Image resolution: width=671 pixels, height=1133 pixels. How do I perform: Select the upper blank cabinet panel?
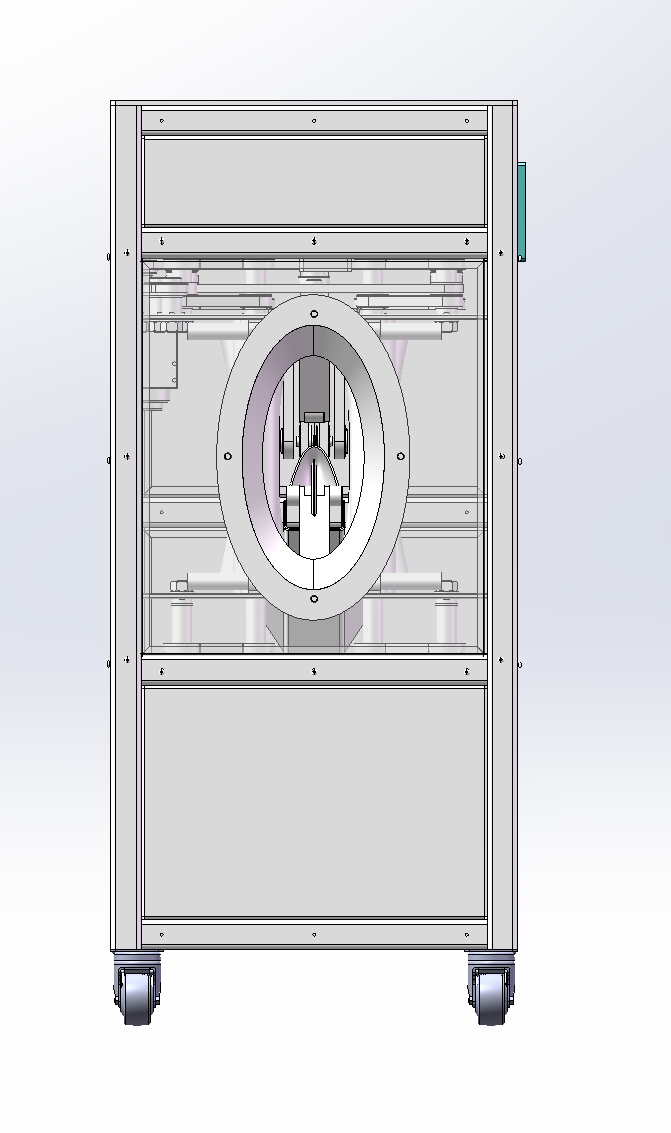click(314, 181)
